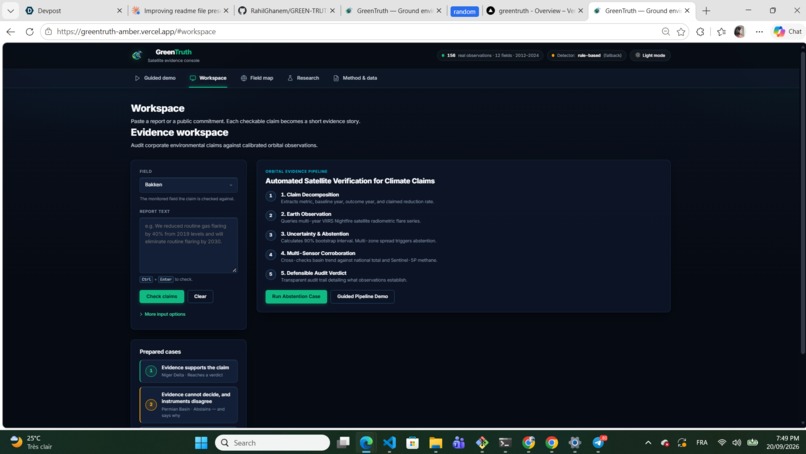Click into the Report text area
This screenshot has width=806, height=454.
coord(188,245)
